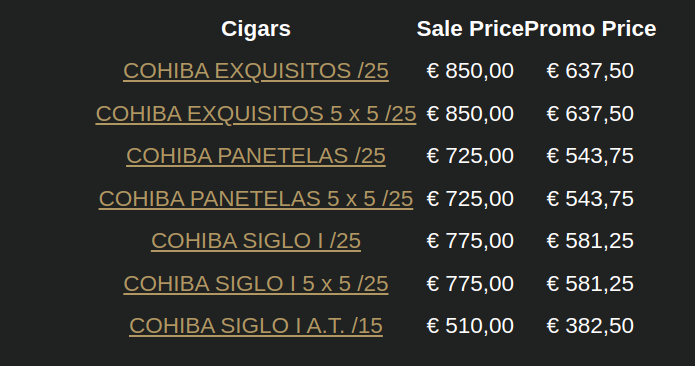Open the COHIBA EXQUISITOS 5 x 5 /25 link

[256, 113]
